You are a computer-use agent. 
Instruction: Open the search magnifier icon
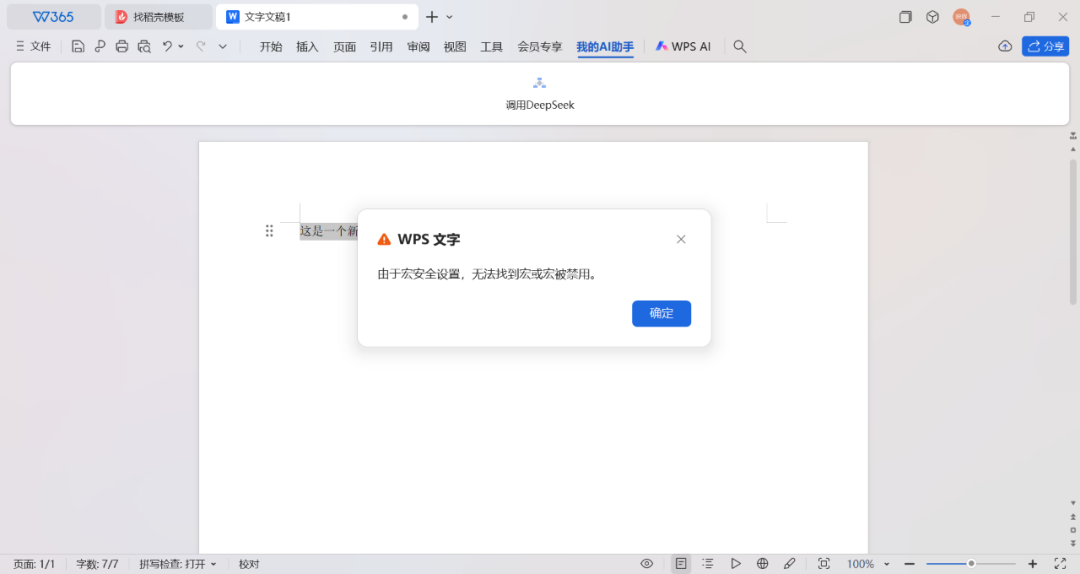pyautogui.click(x=740, y=46)
